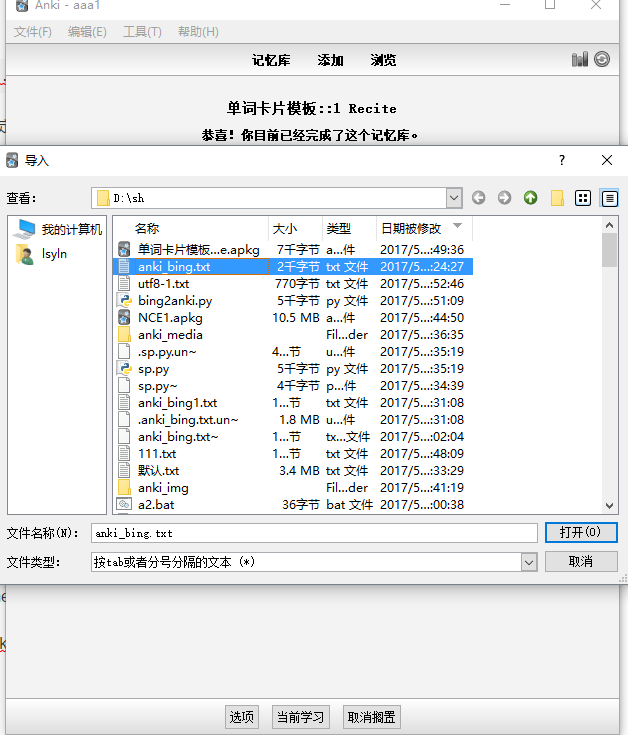Click the bing2anki.py Python file icon
The image size is (628, 735).
tap(124, 300)
